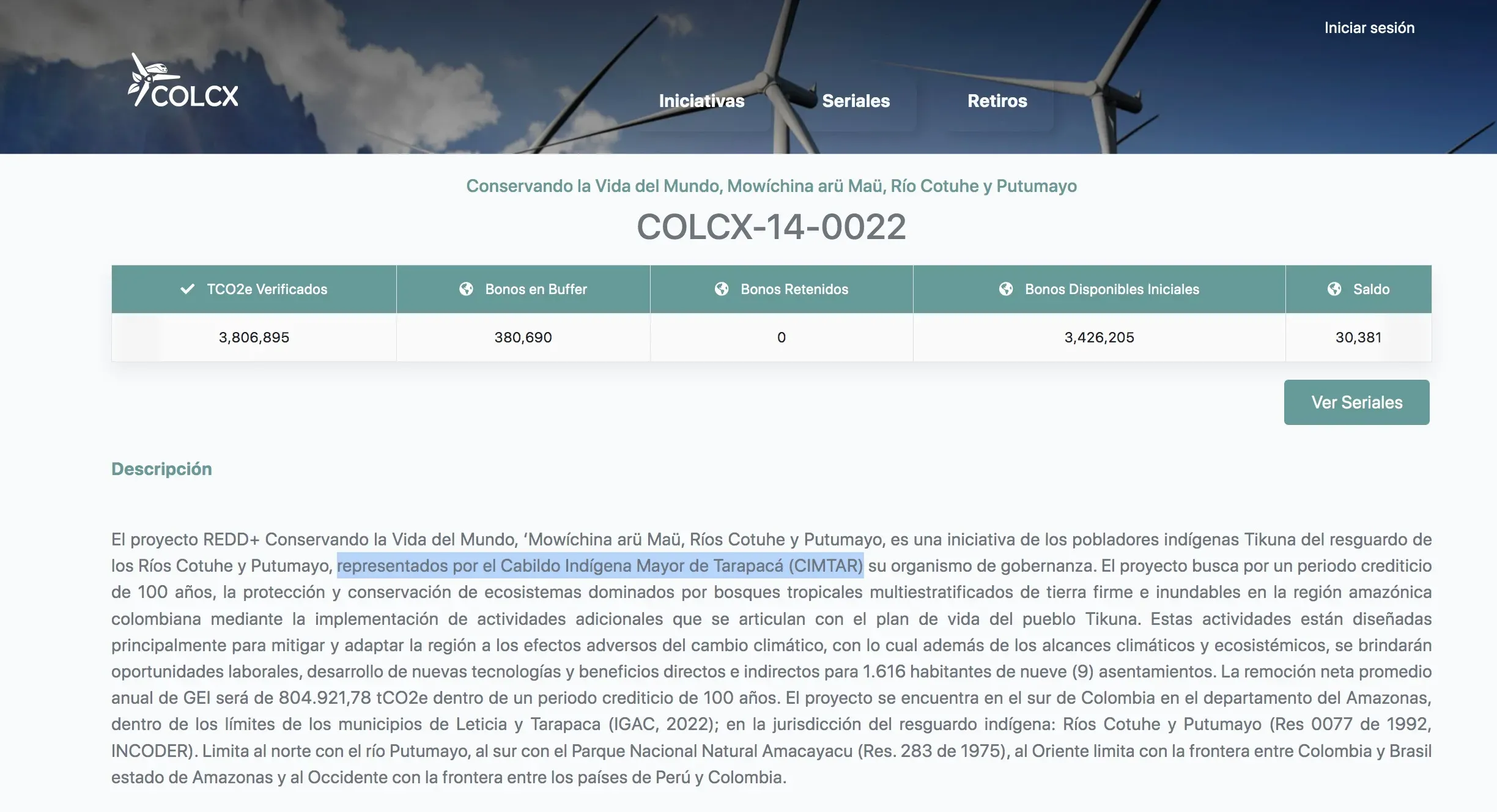Click the globe icon beside Saldo

(1334, 289)
